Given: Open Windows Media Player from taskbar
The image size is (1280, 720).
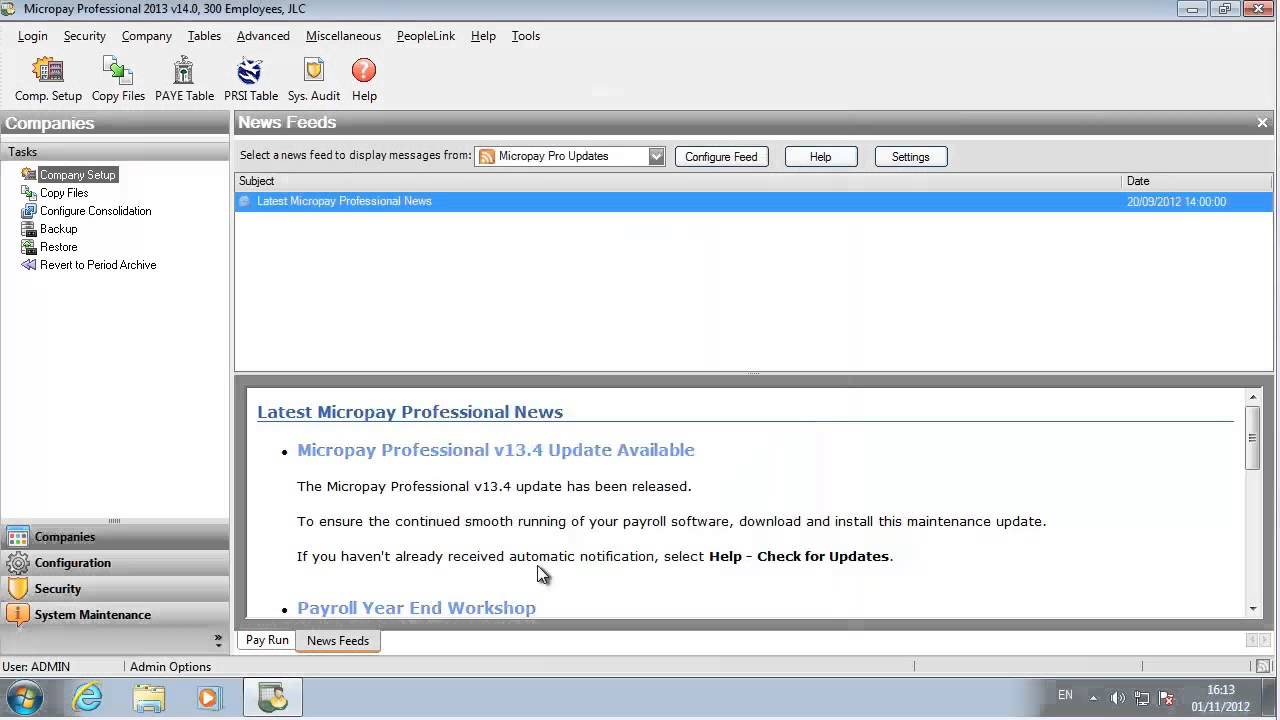Looking at the screenshot, I should click(x=208, y=697).
